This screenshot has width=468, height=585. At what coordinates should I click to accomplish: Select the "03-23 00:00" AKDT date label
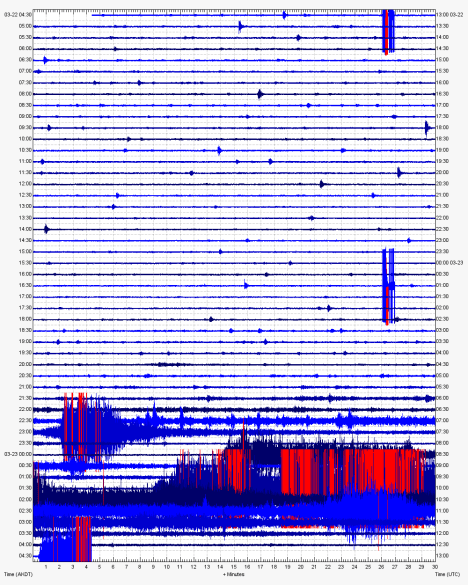[x=18, y=454]
